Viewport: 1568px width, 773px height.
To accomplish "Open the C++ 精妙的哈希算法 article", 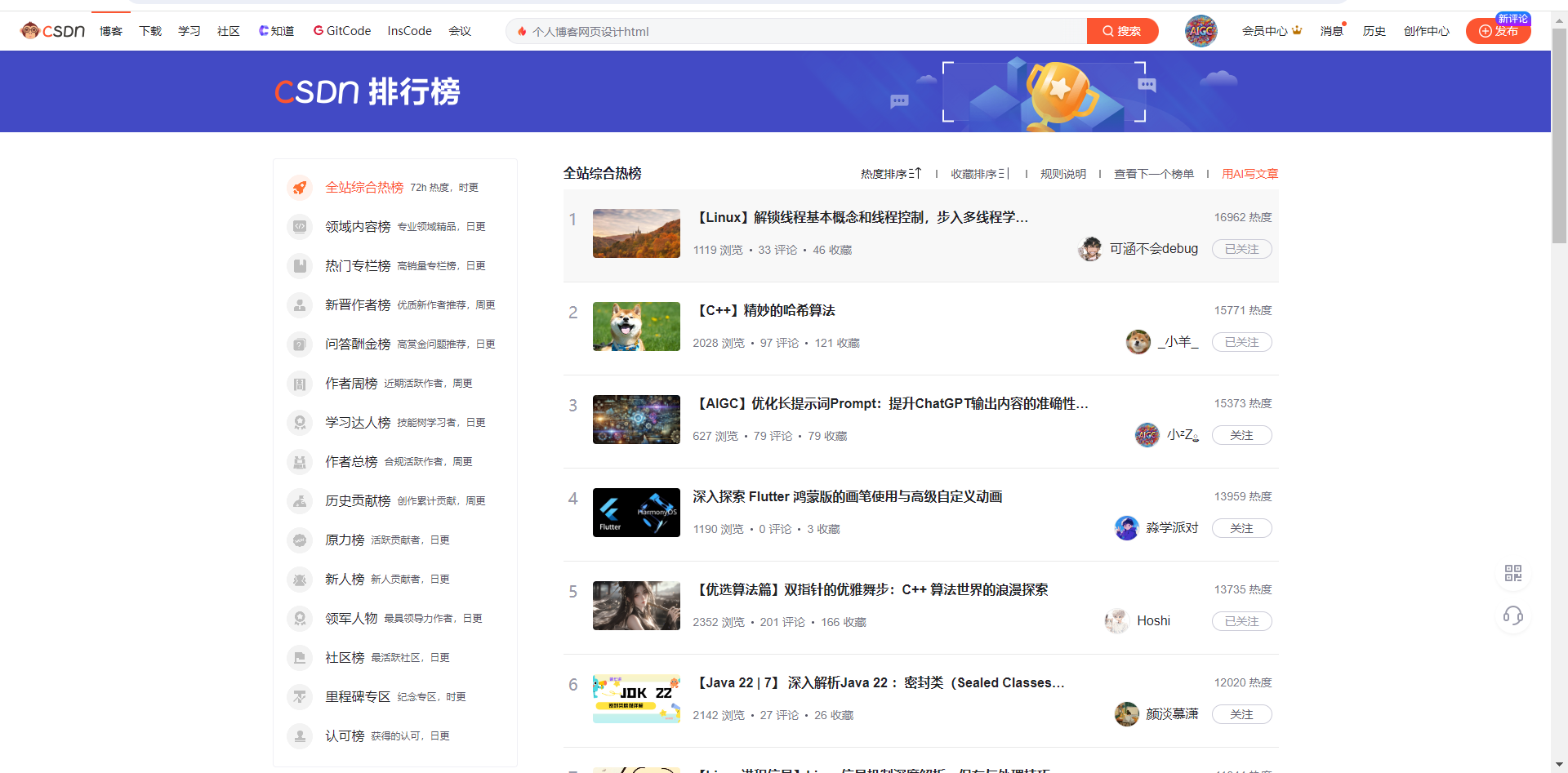I will (x=764, y=310).
